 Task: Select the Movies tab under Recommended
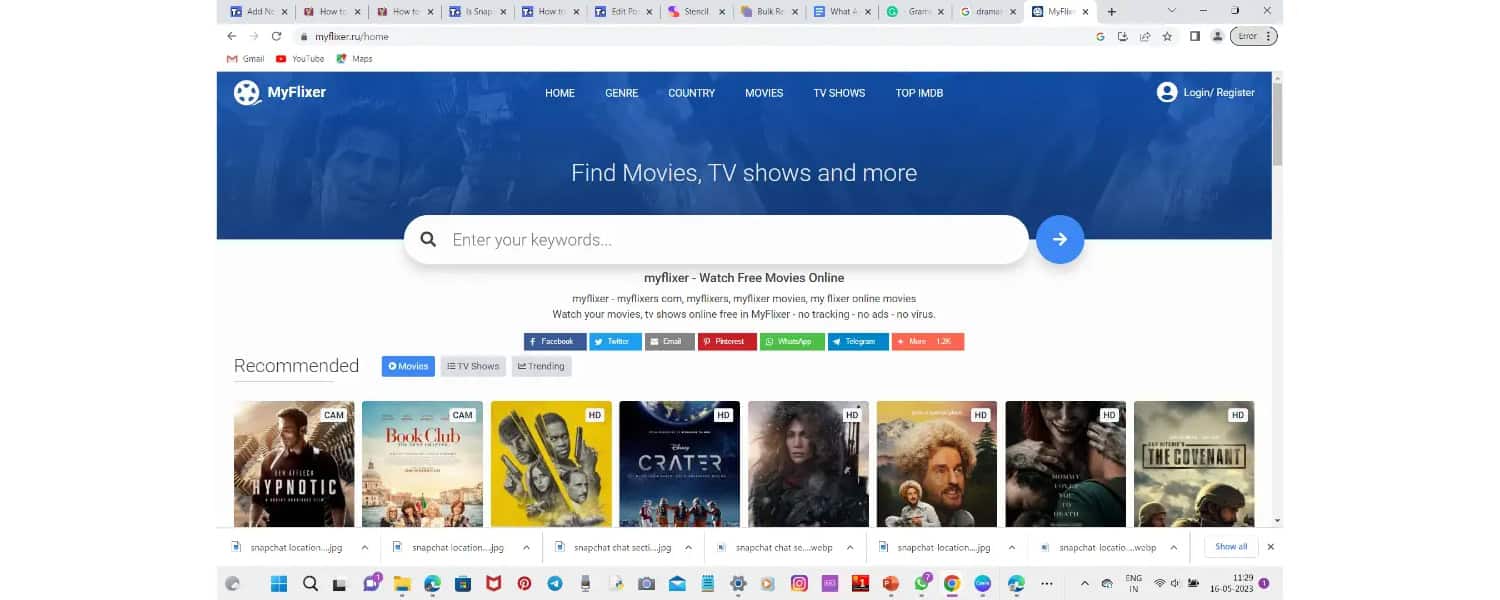pyautogui.click(x=408, y=366)
